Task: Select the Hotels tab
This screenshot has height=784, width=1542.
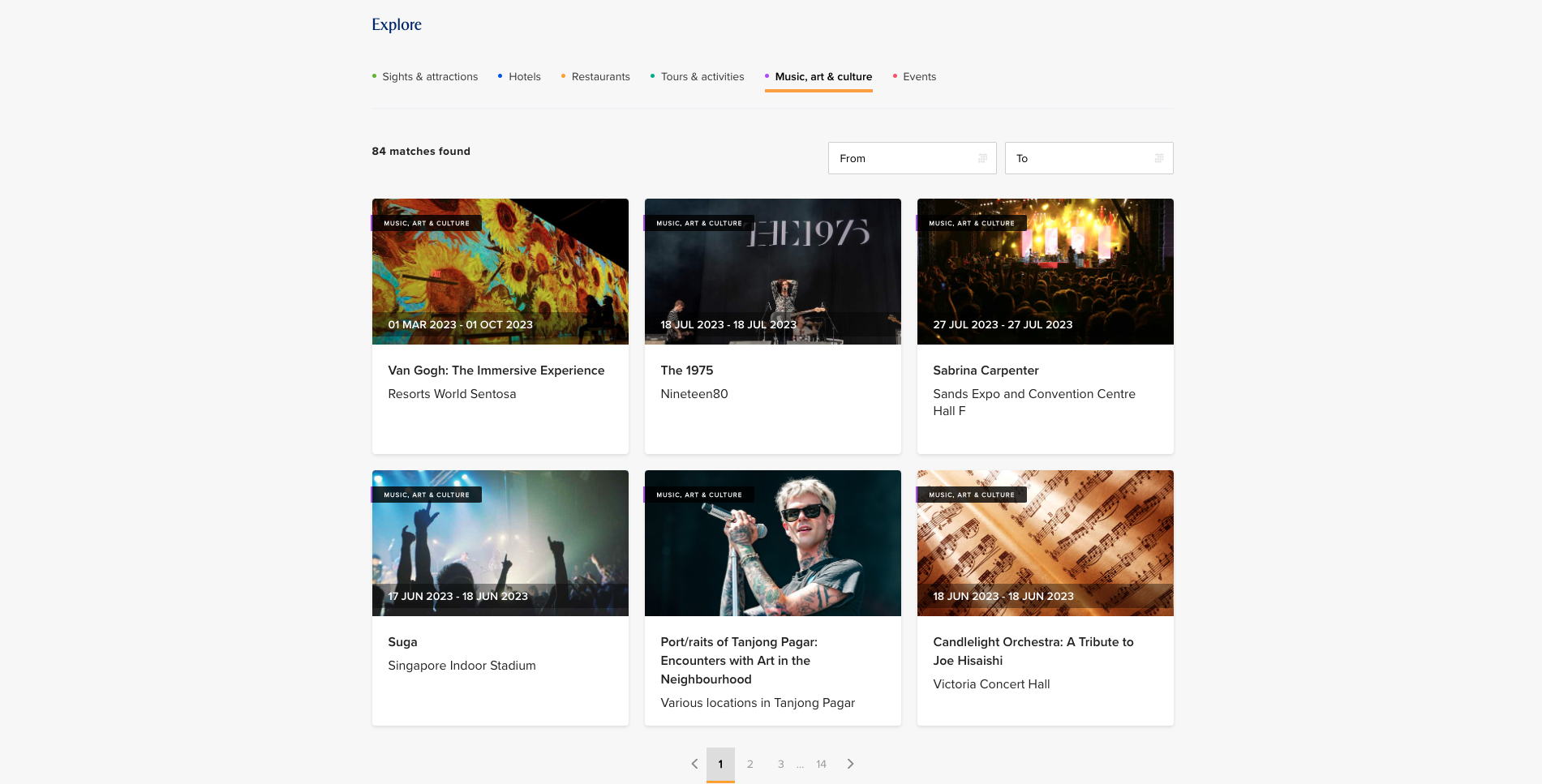Action: (524, 77)
